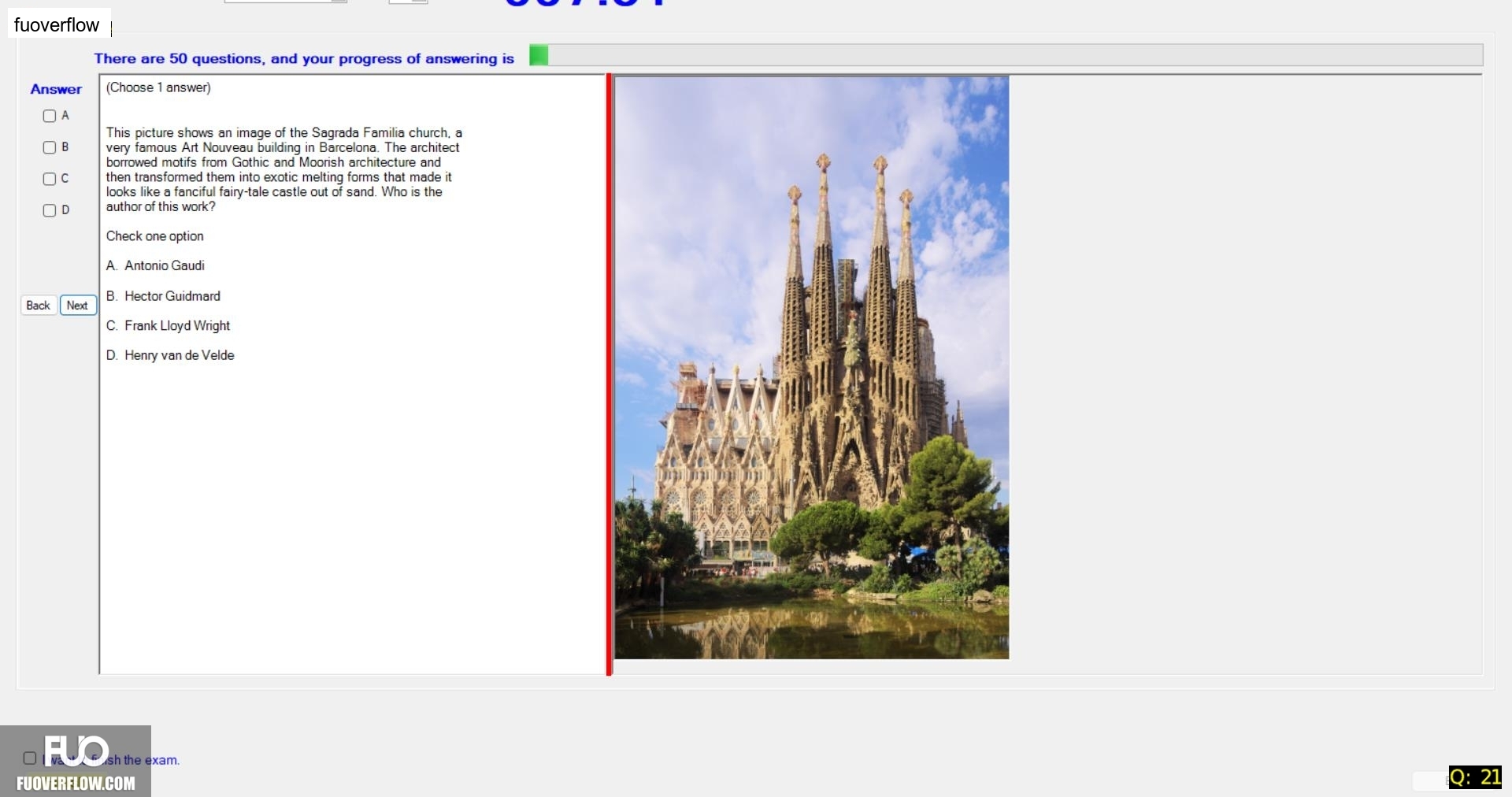The width and height of the screenshot is (1512, 797).
Task: Go to the next question with Next
Action: pos(78,306)
